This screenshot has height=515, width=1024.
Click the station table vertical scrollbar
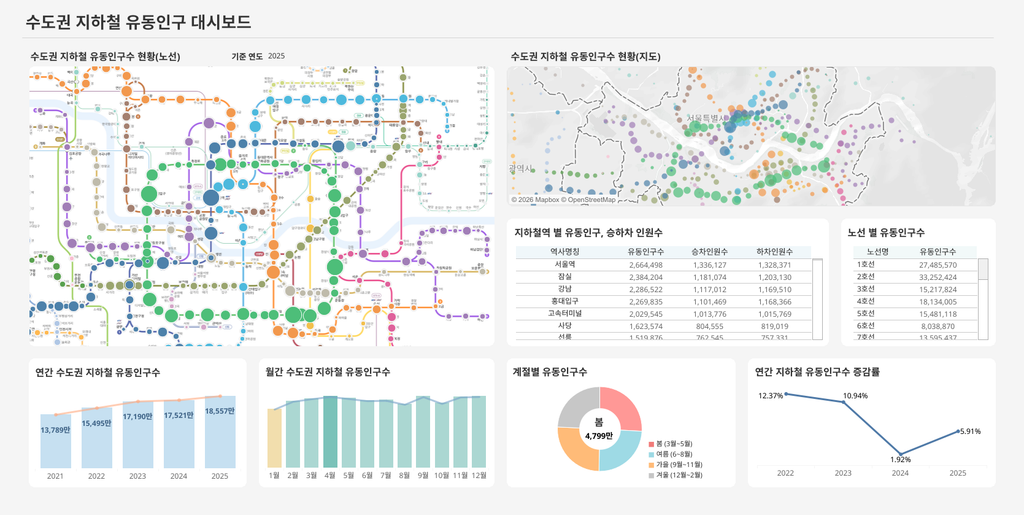(817, 298)
